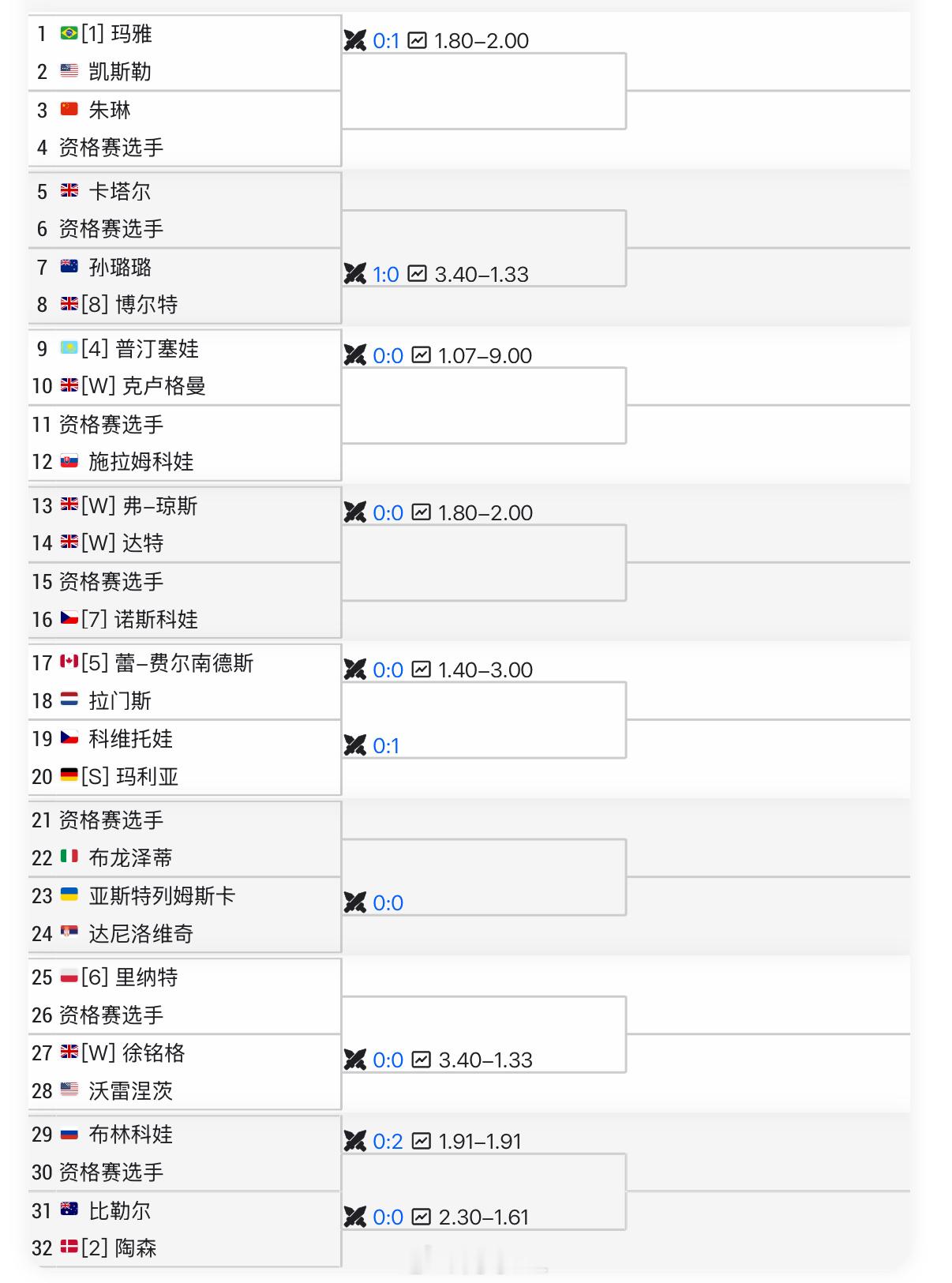Select player [7] 诺斯科娃 in draw
The width and height of the screenshot is (952, 1283).
[x=140, y=620]
